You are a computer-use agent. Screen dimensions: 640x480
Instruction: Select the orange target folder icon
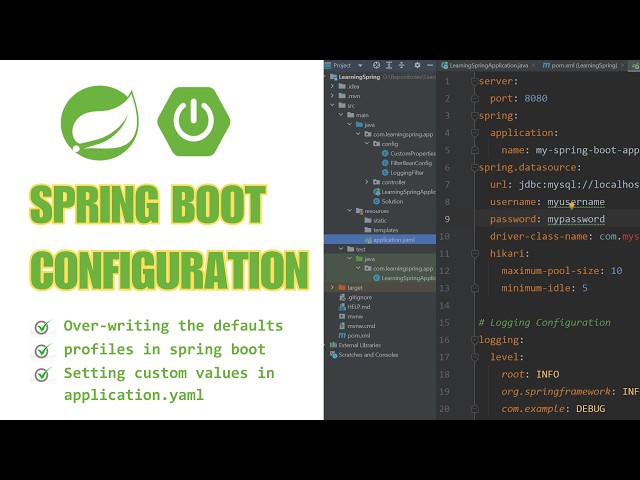click(x=342, y=288)
